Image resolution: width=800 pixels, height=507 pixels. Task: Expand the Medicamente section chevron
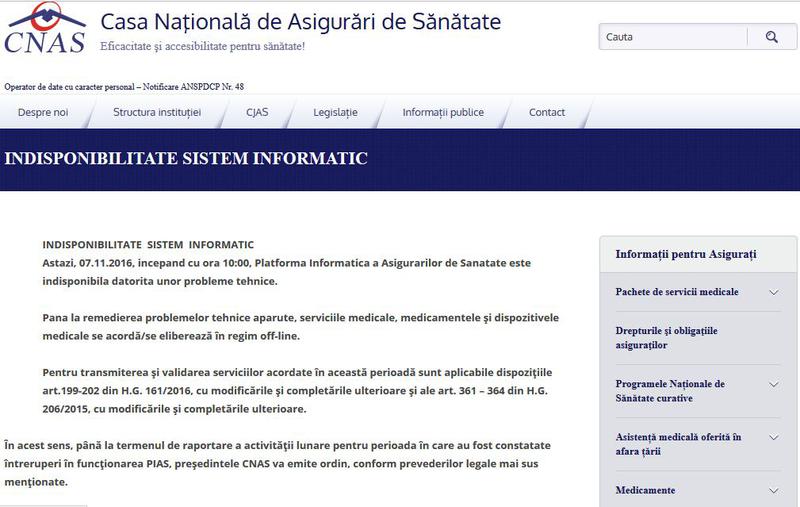[x=774, y=490]
